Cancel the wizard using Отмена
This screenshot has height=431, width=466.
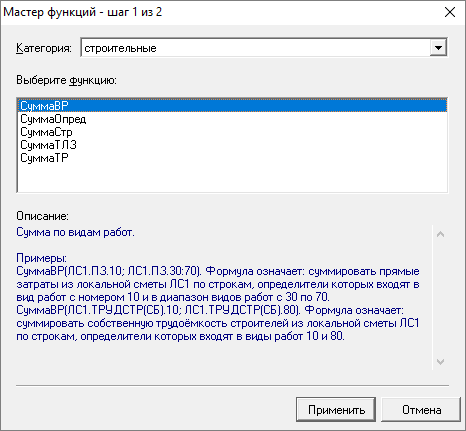[421, 410]
